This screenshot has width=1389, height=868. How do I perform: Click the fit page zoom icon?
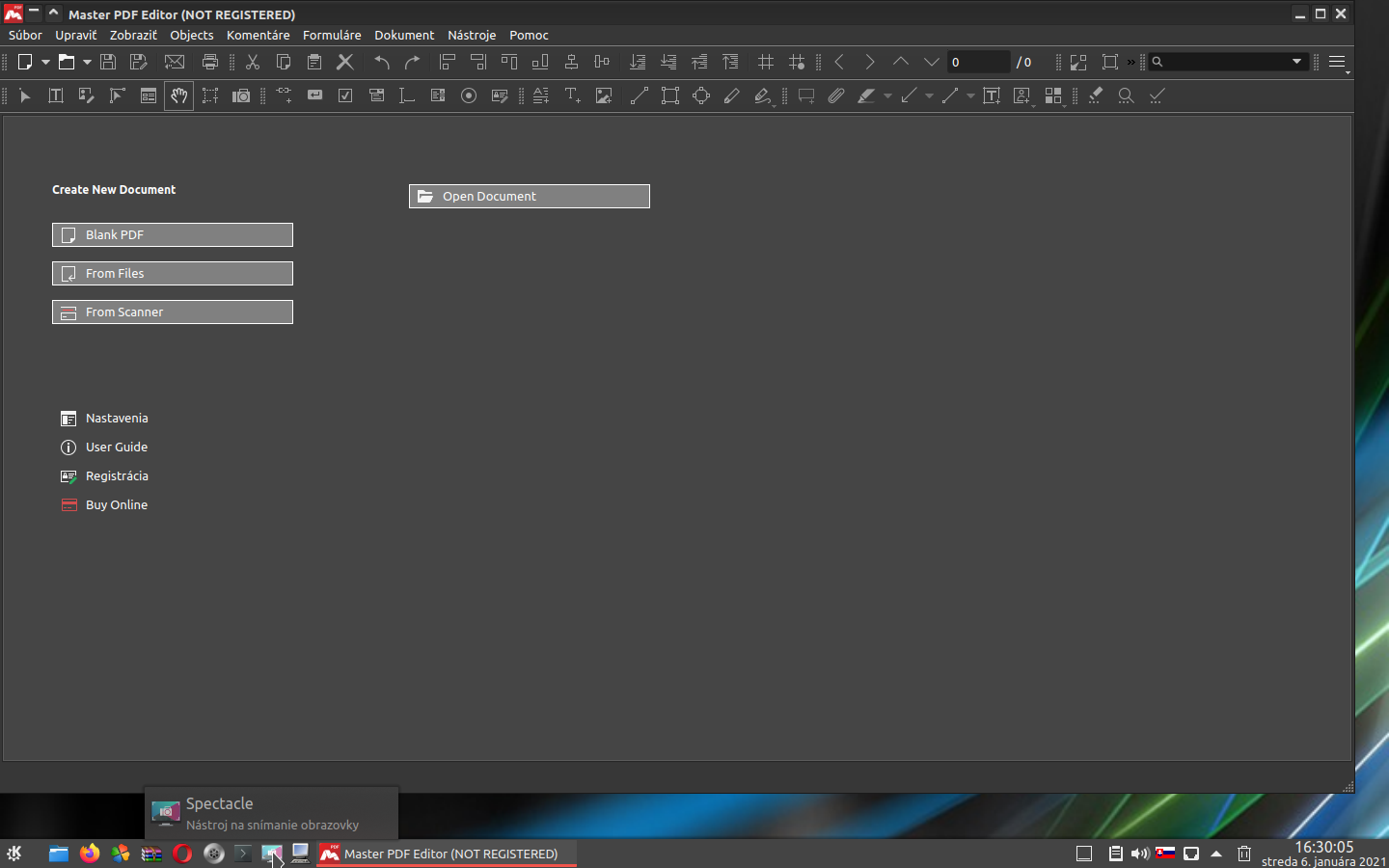pyautogui.click(x=1110, y=62)
